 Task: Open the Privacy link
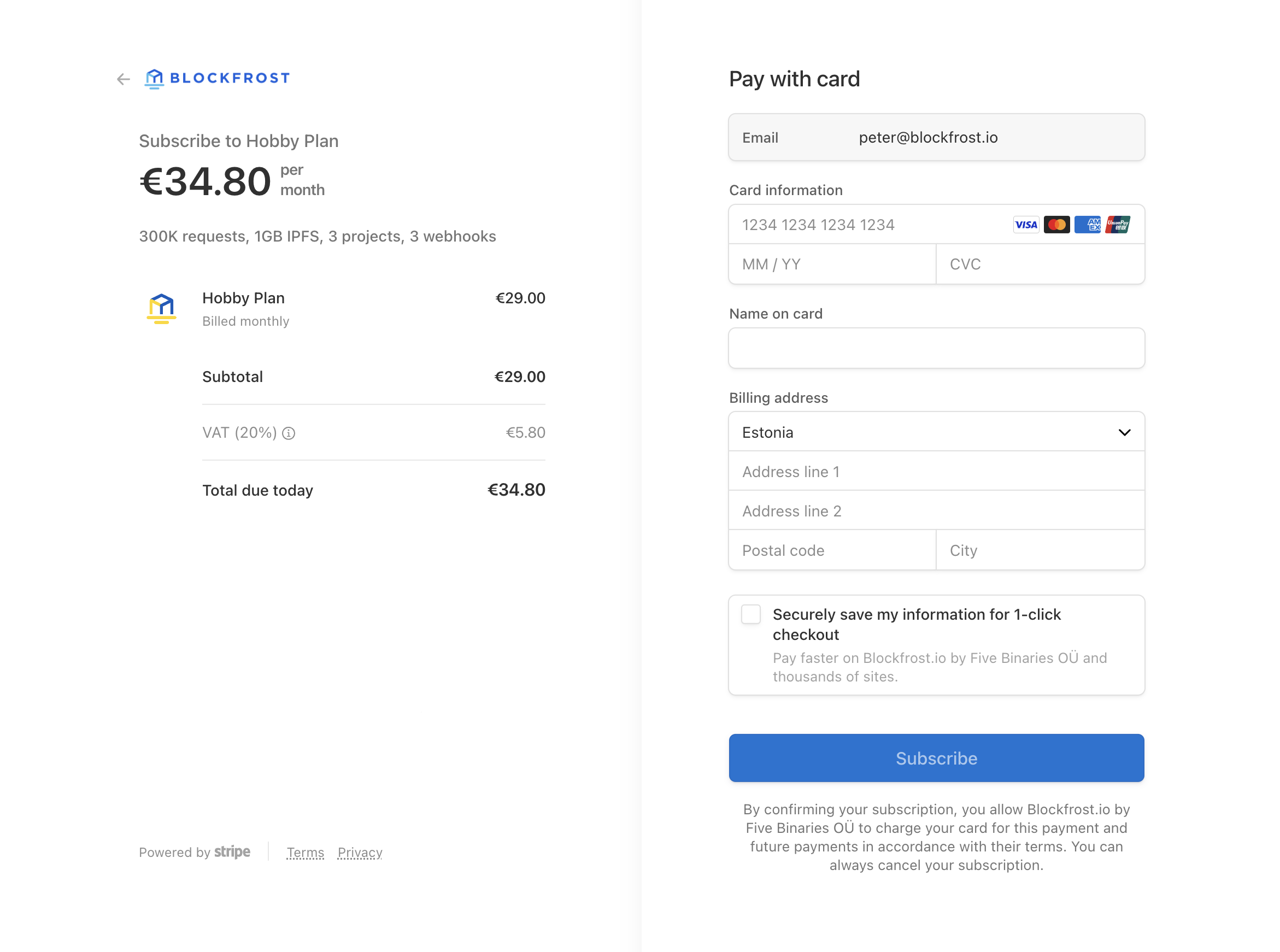point(360,853)
